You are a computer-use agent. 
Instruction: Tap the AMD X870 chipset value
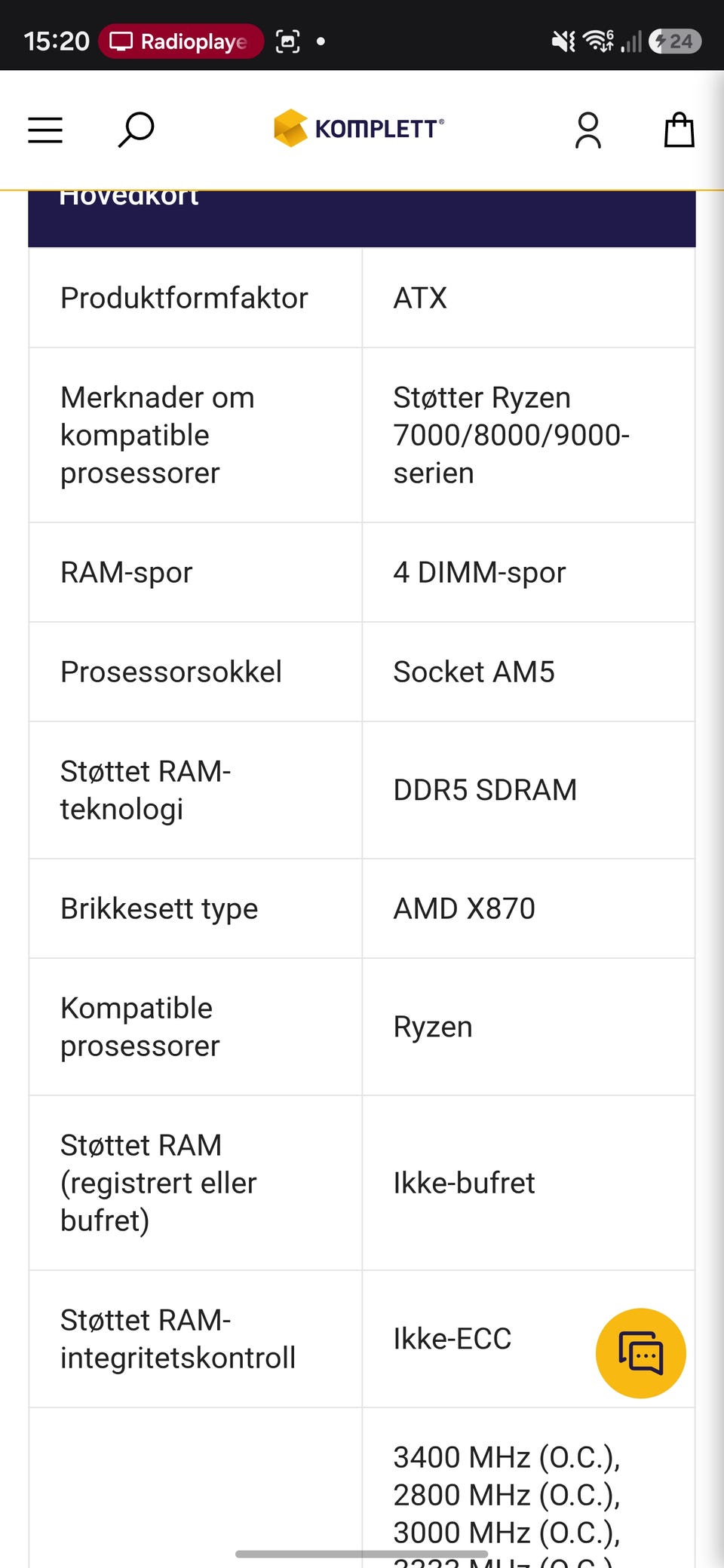pos(464,908)
